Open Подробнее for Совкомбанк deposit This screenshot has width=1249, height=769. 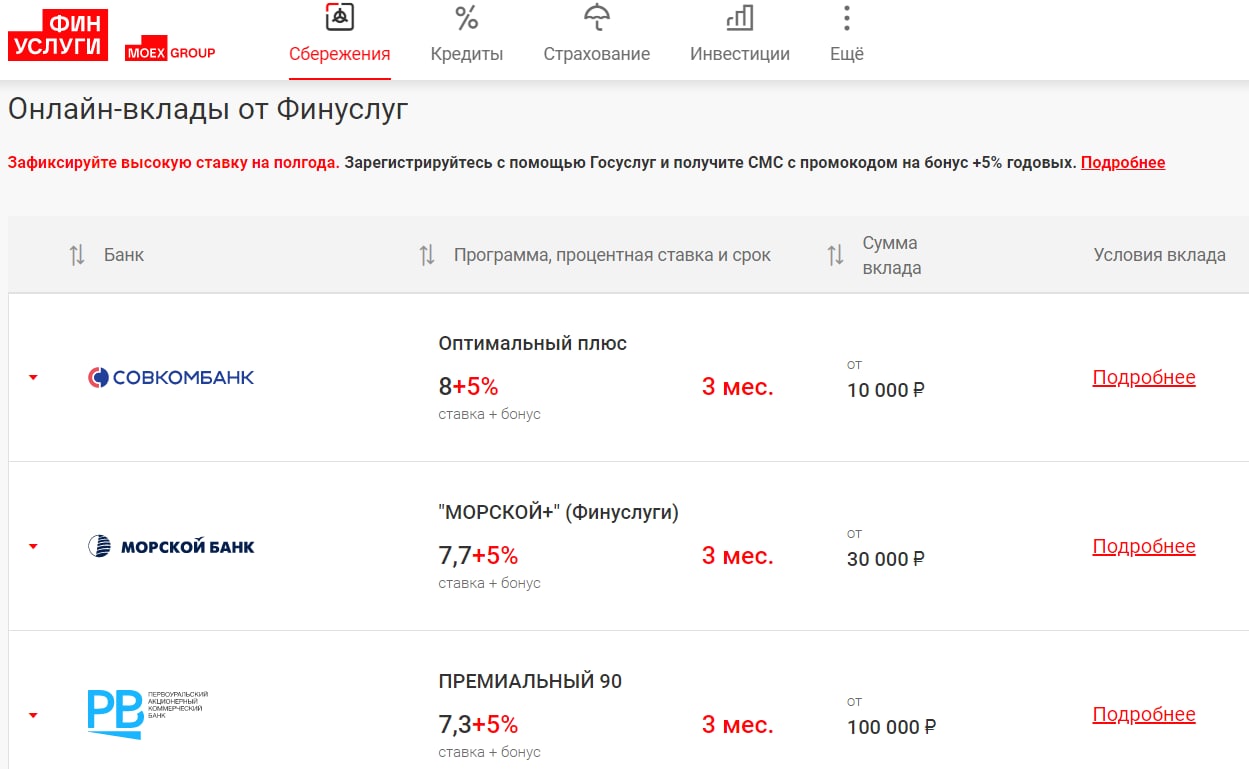(1144, 377)
